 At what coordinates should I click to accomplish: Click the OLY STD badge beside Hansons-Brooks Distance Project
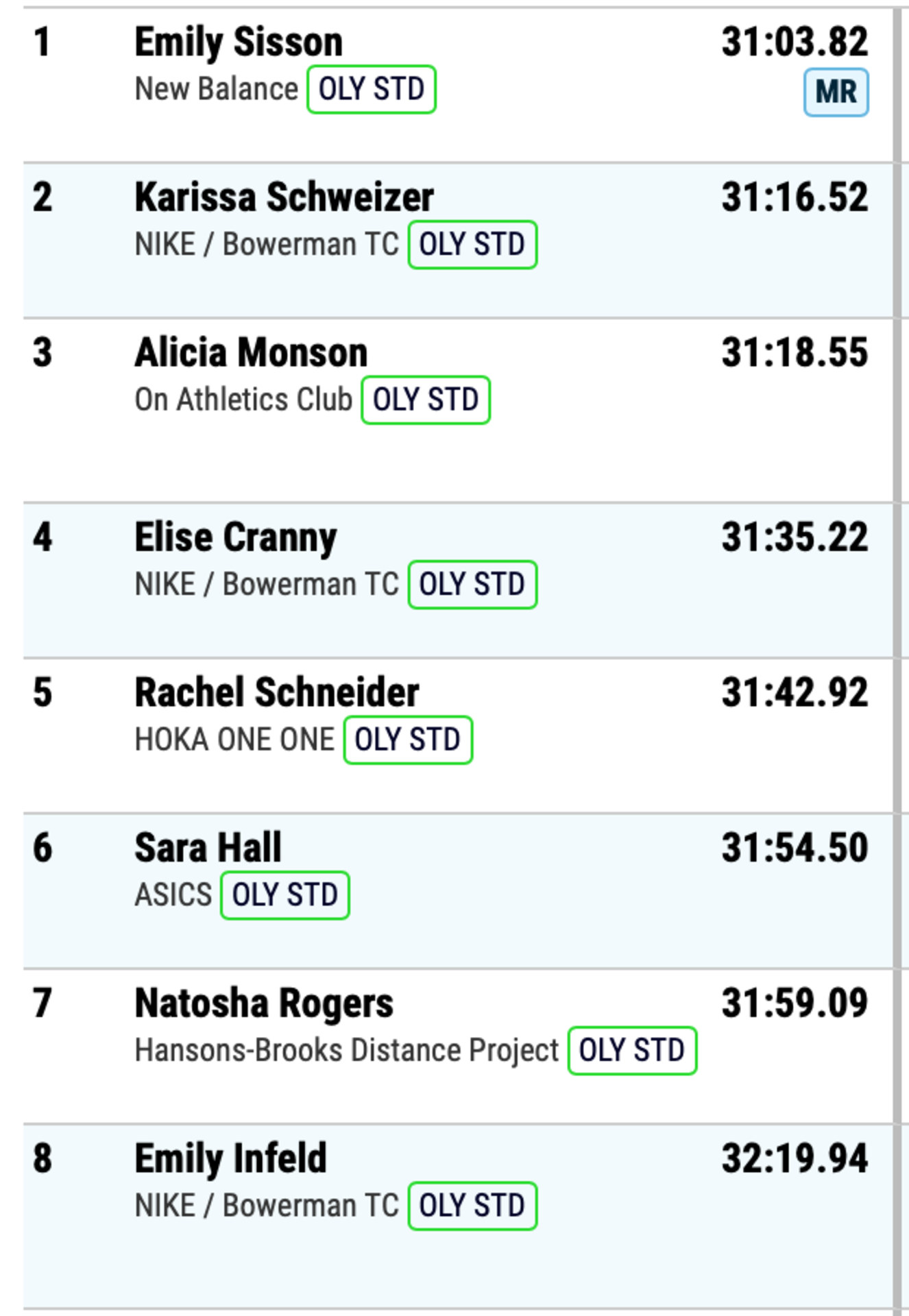click(633, 1050)
